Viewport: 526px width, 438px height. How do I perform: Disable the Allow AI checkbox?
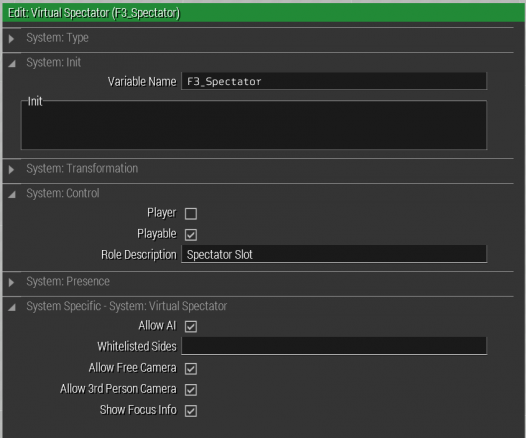191,326
